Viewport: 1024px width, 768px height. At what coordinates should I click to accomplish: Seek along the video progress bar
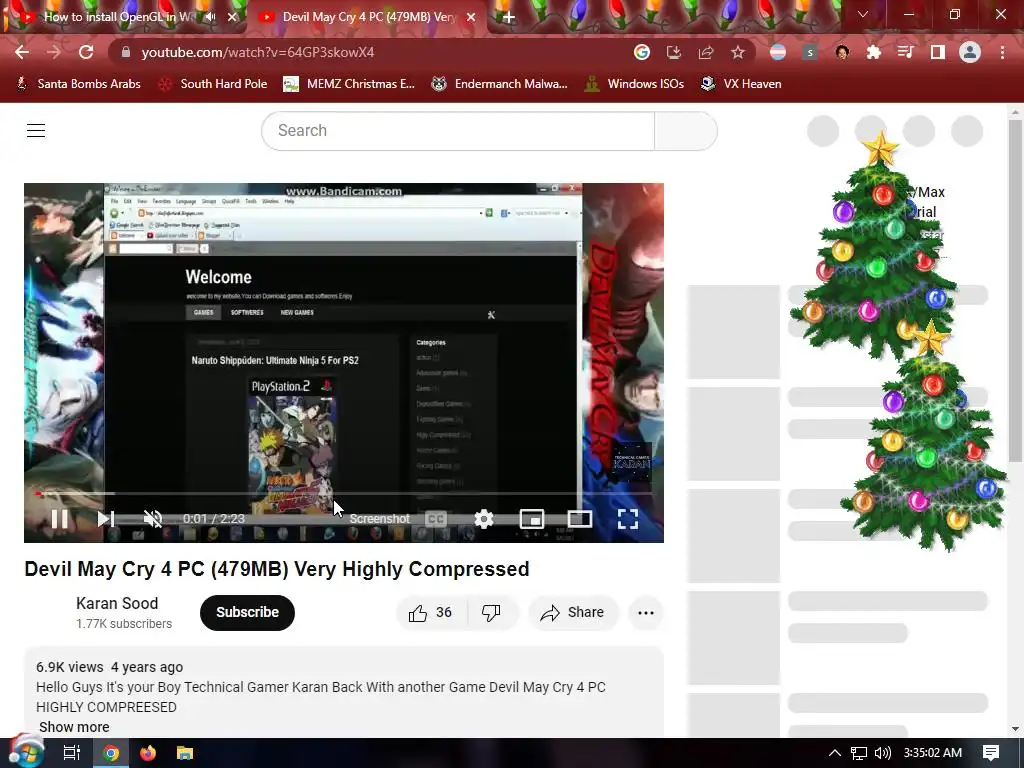[x=344, y=494]
